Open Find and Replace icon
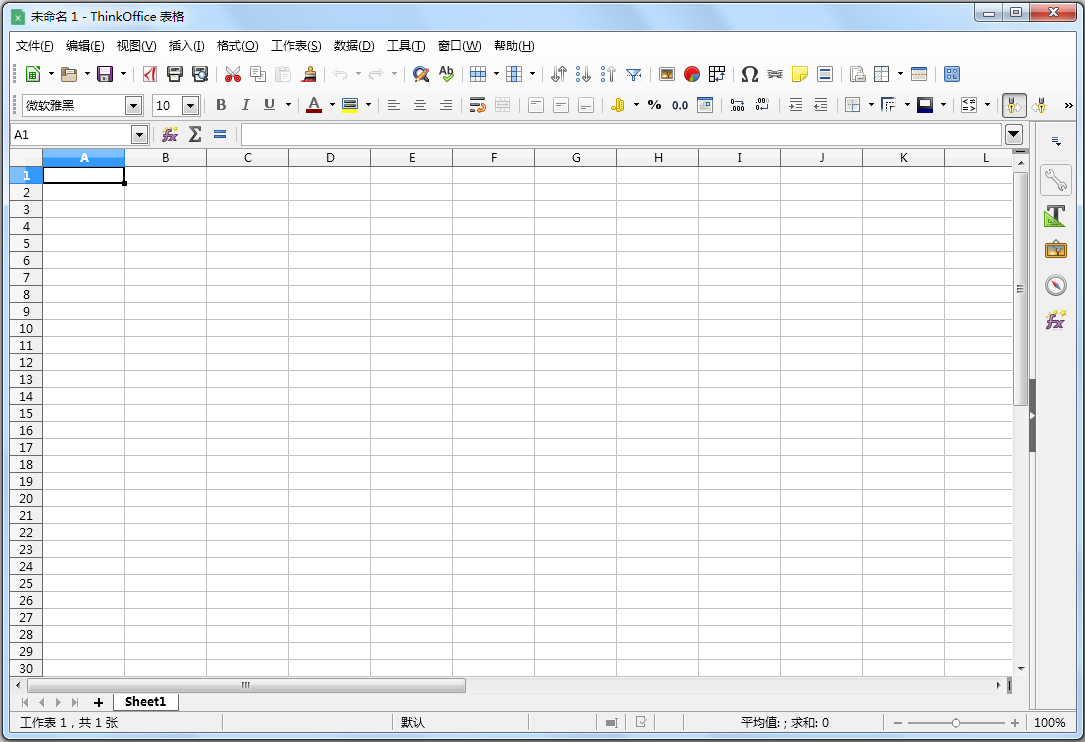The image size is (1085, 742). point(421,74)
